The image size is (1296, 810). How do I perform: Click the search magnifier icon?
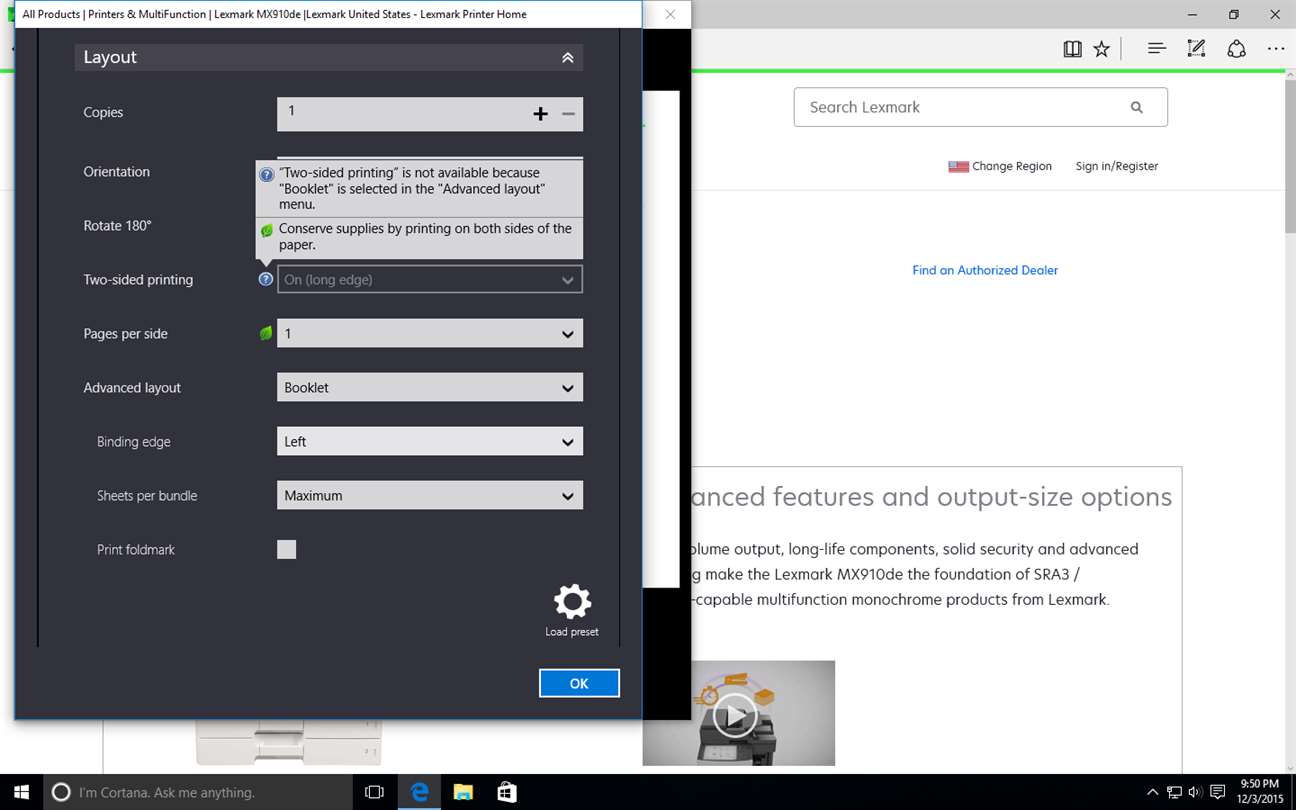click(x=1136, y=107)
